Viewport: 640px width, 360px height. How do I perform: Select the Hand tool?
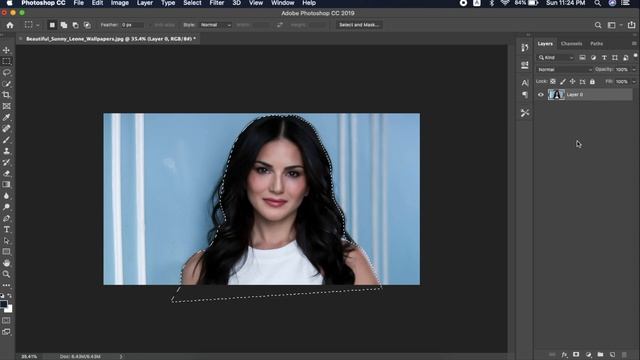pyautogui.click(x=7, y=263)
